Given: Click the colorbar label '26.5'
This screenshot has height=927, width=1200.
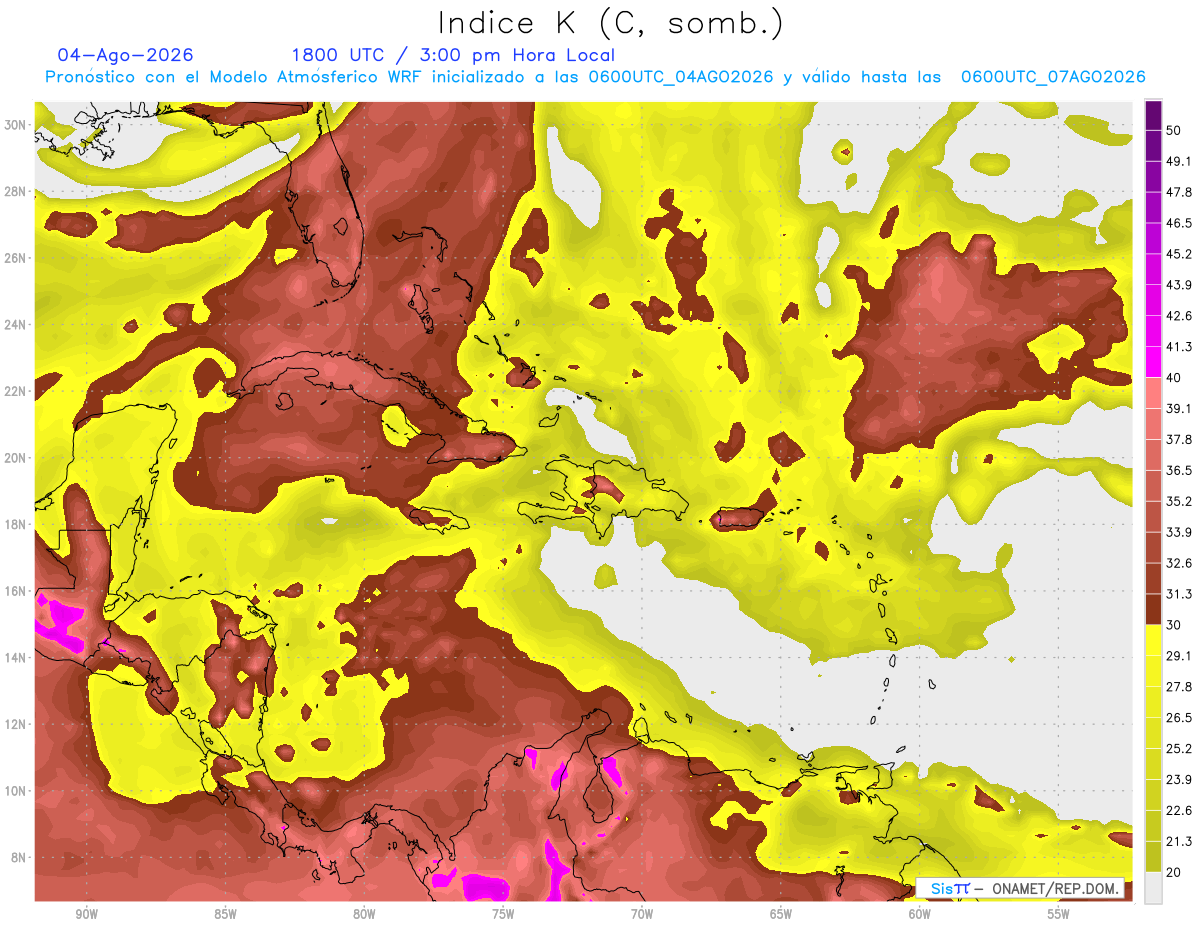Looking at the screenshot, I should 1179,718.
